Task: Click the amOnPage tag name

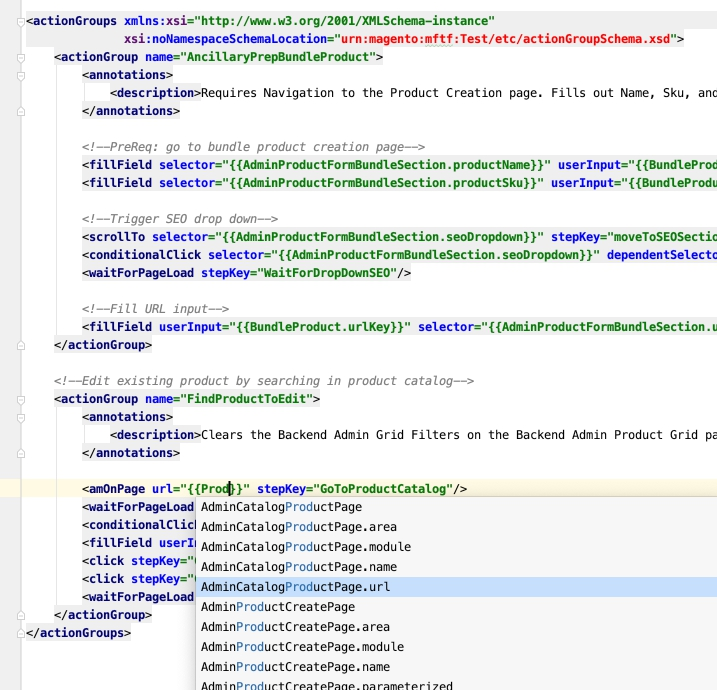Action: click(x=117, y=489)
